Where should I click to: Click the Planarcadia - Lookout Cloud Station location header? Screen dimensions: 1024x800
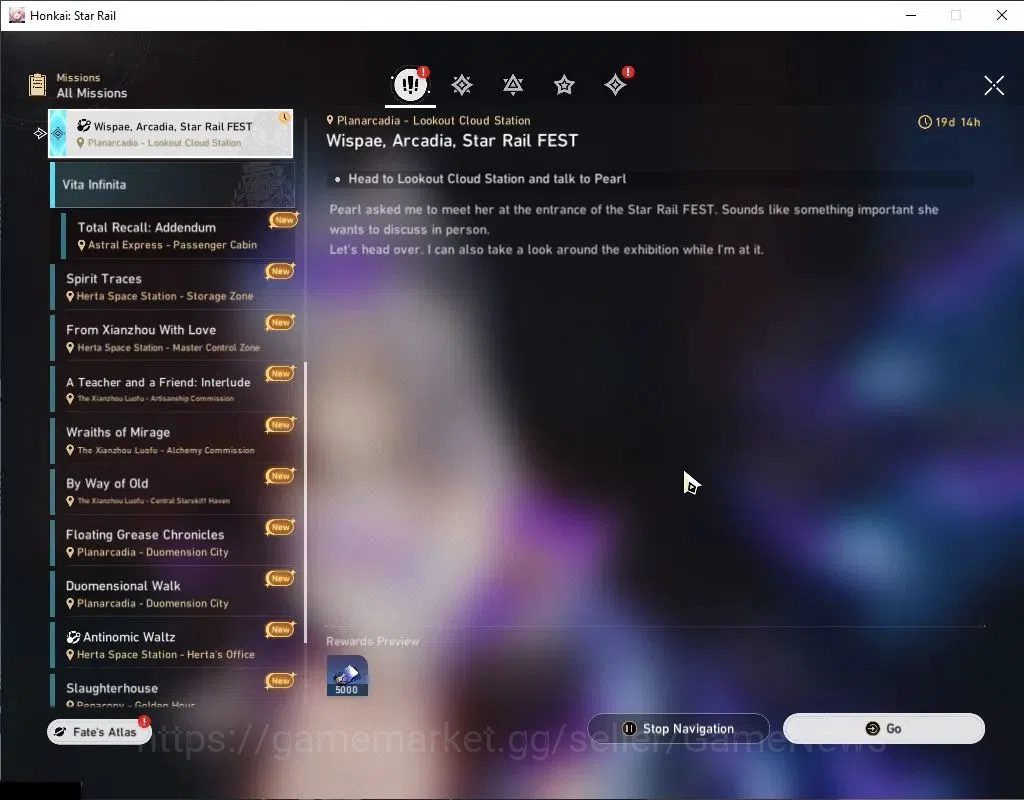tap(428, 120)
